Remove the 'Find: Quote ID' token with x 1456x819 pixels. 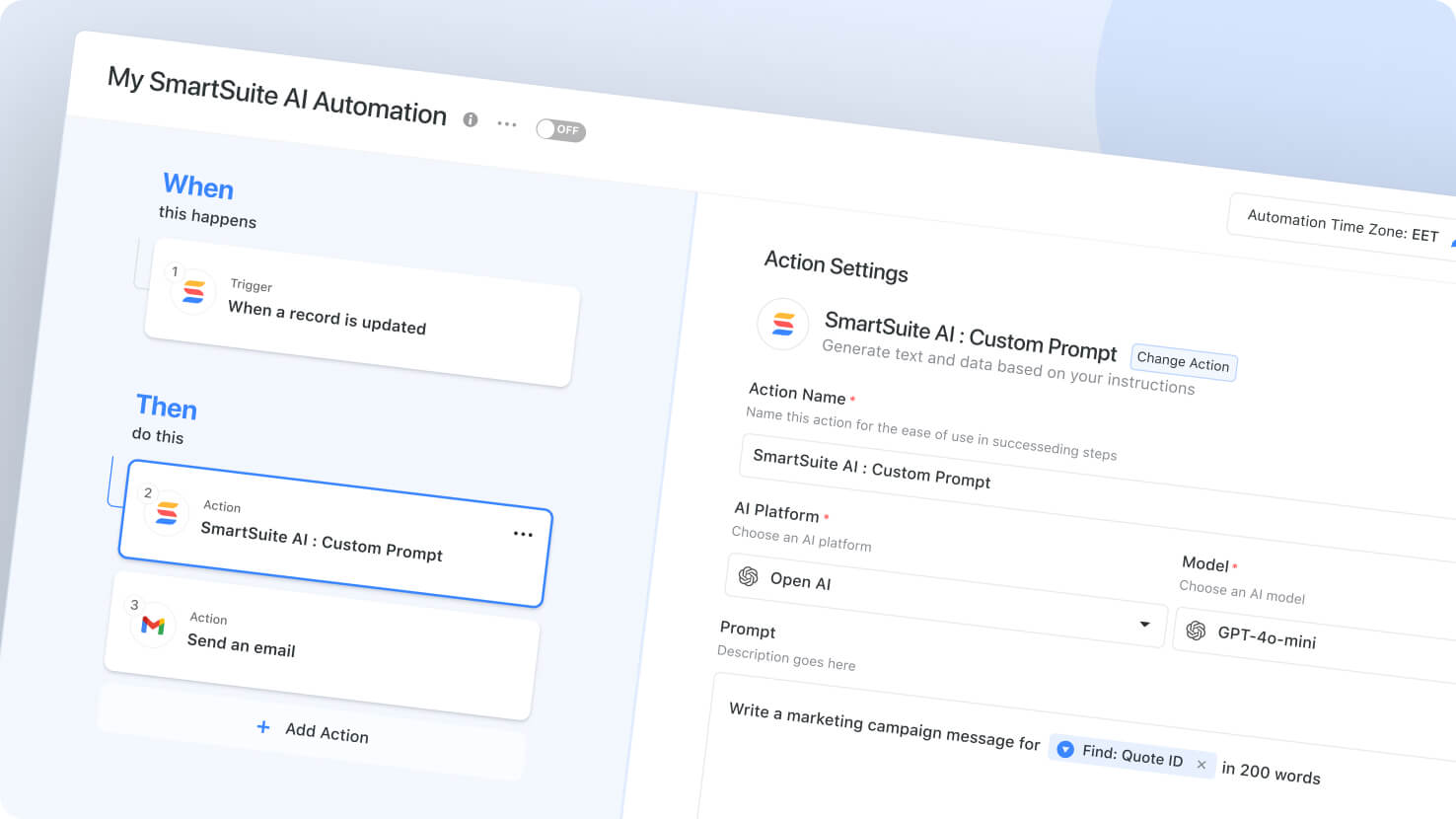[x=1201, y=765]
